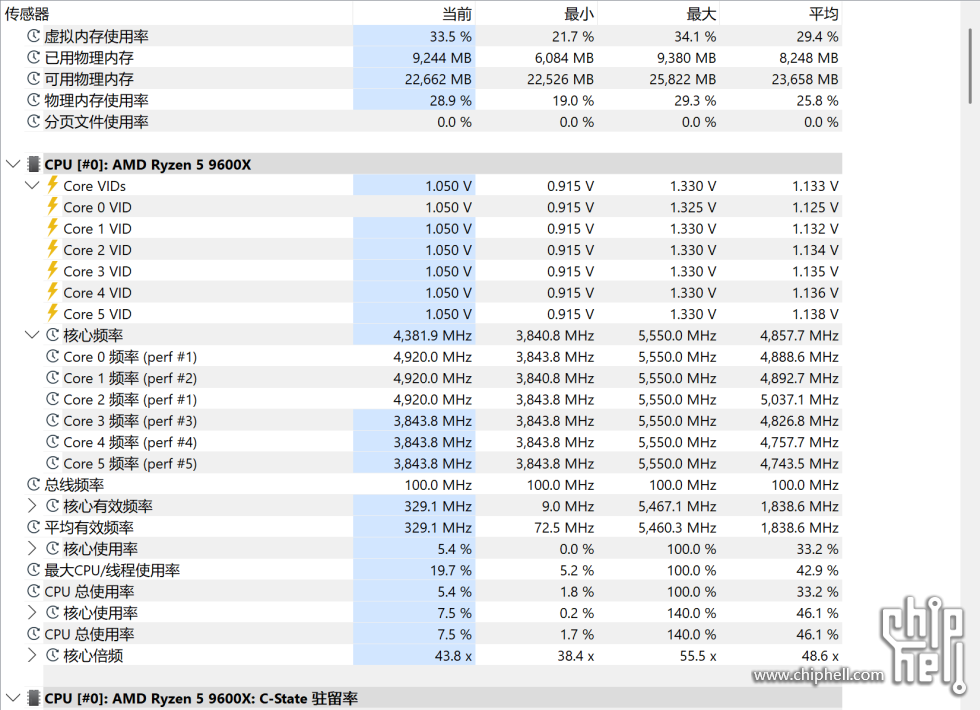Click the 最大 column header

[659, 14]
